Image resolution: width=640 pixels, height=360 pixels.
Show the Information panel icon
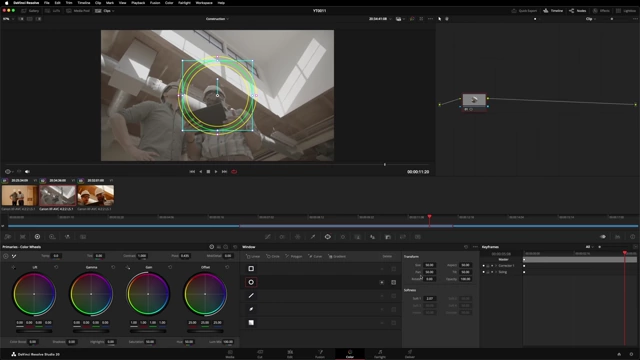[x=633, y=237]
